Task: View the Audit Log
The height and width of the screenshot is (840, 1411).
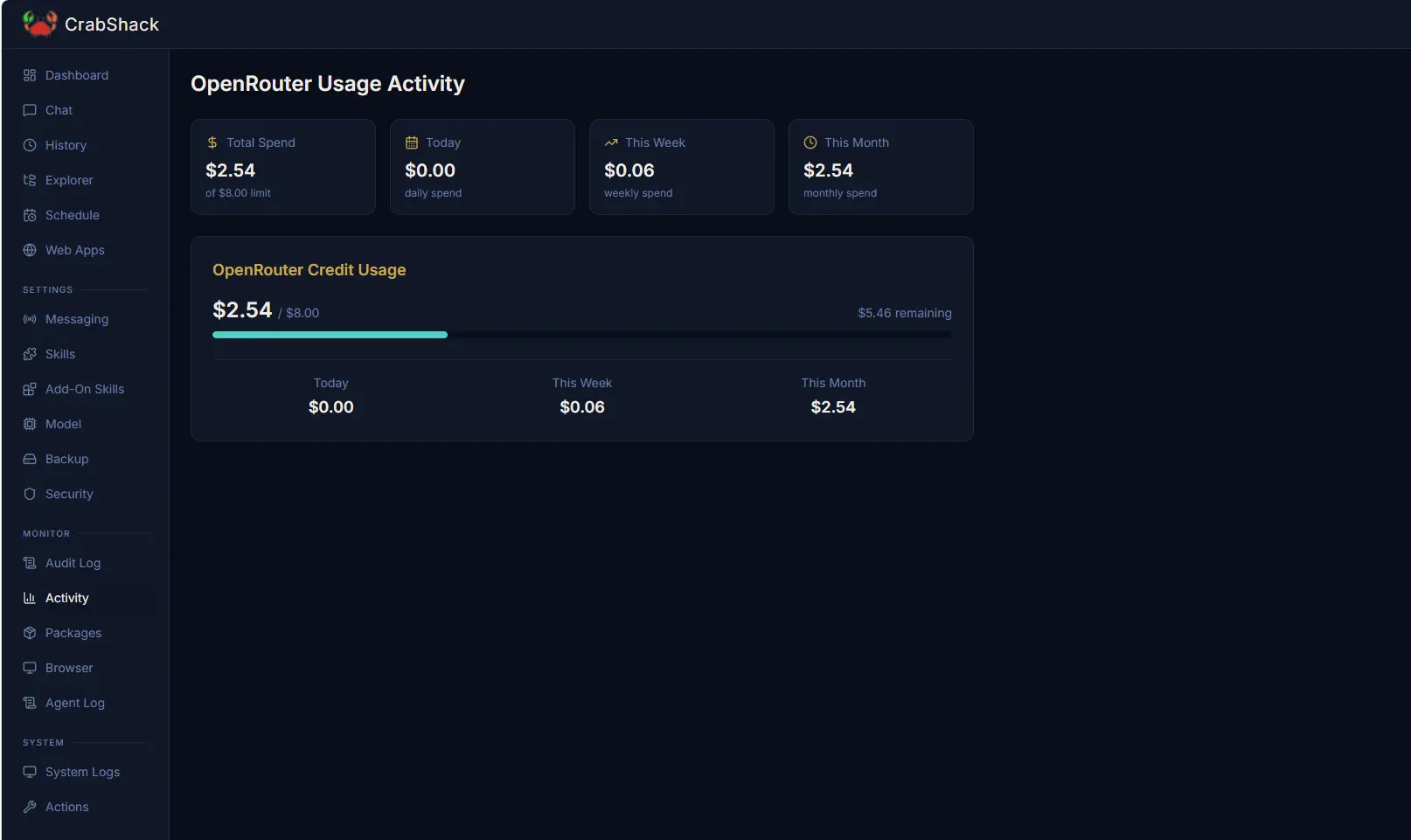Action: (85, 563)
